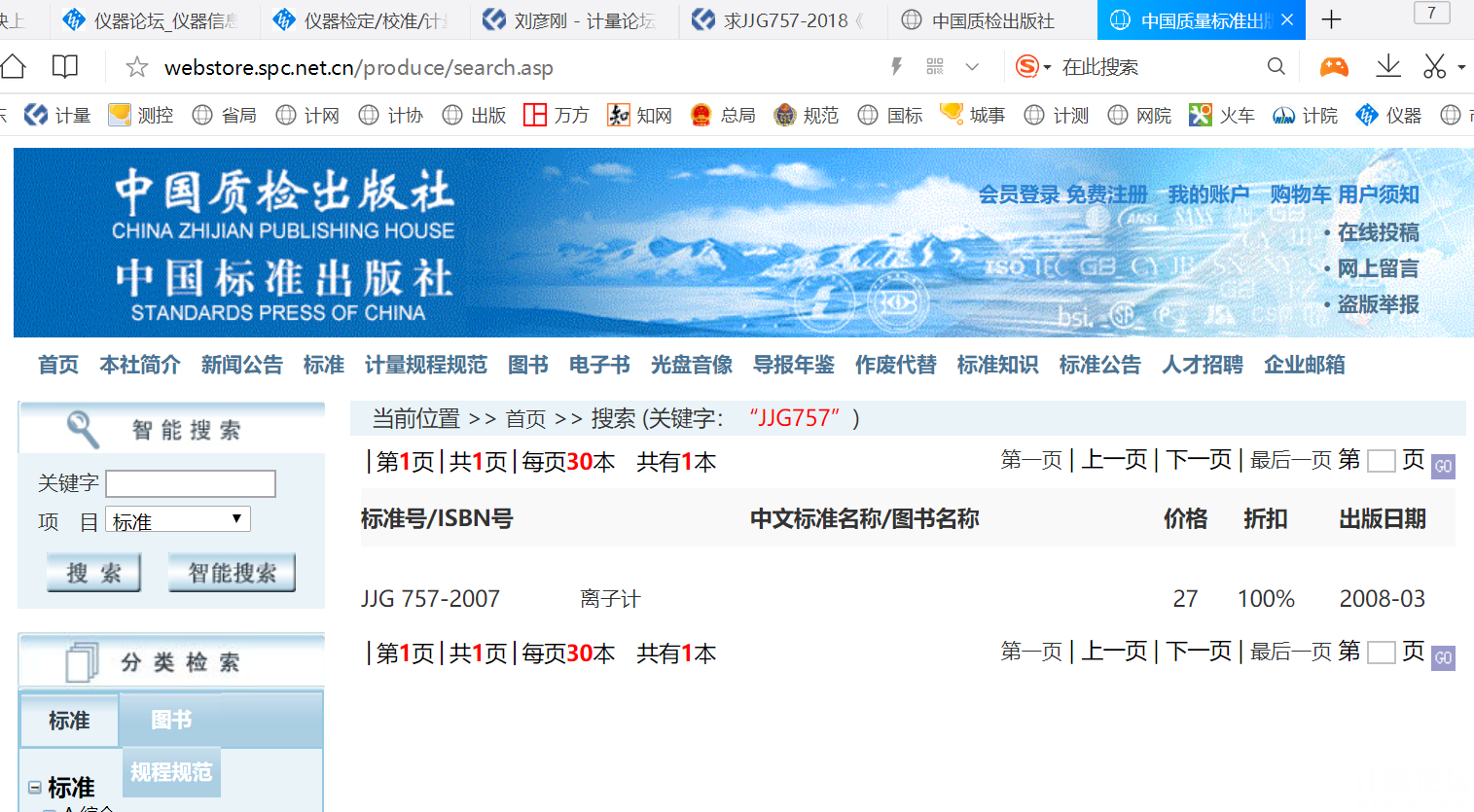Expand the address bar dropdown chevron
Viewport: 1474px width, 812px height.
point(972,66)
